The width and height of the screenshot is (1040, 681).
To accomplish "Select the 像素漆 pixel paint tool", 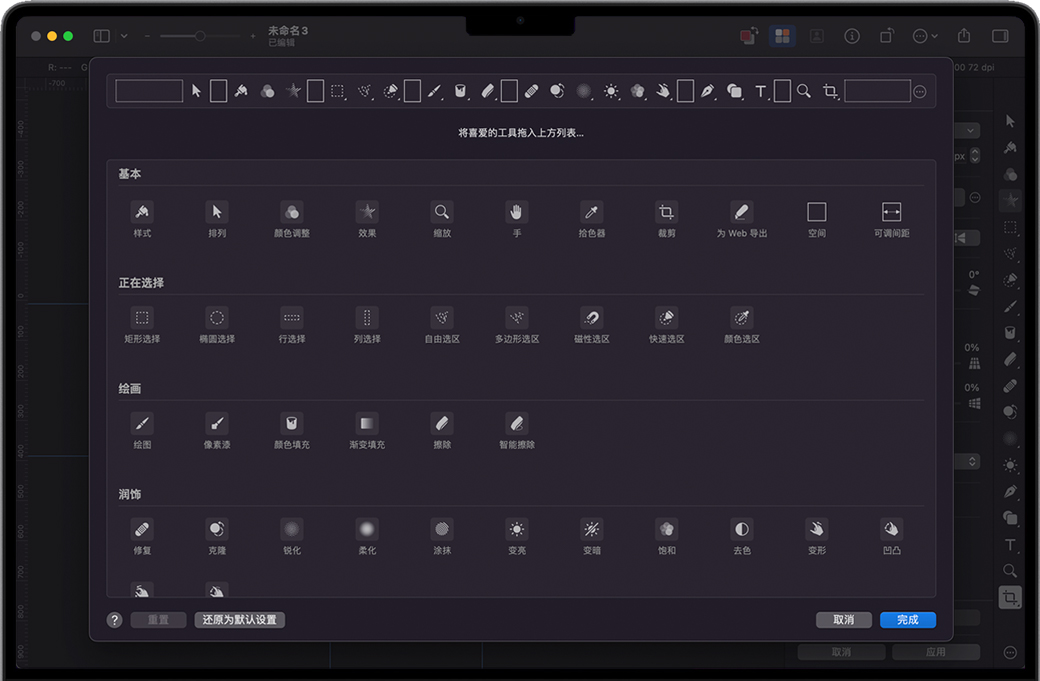I will (217, 424).
